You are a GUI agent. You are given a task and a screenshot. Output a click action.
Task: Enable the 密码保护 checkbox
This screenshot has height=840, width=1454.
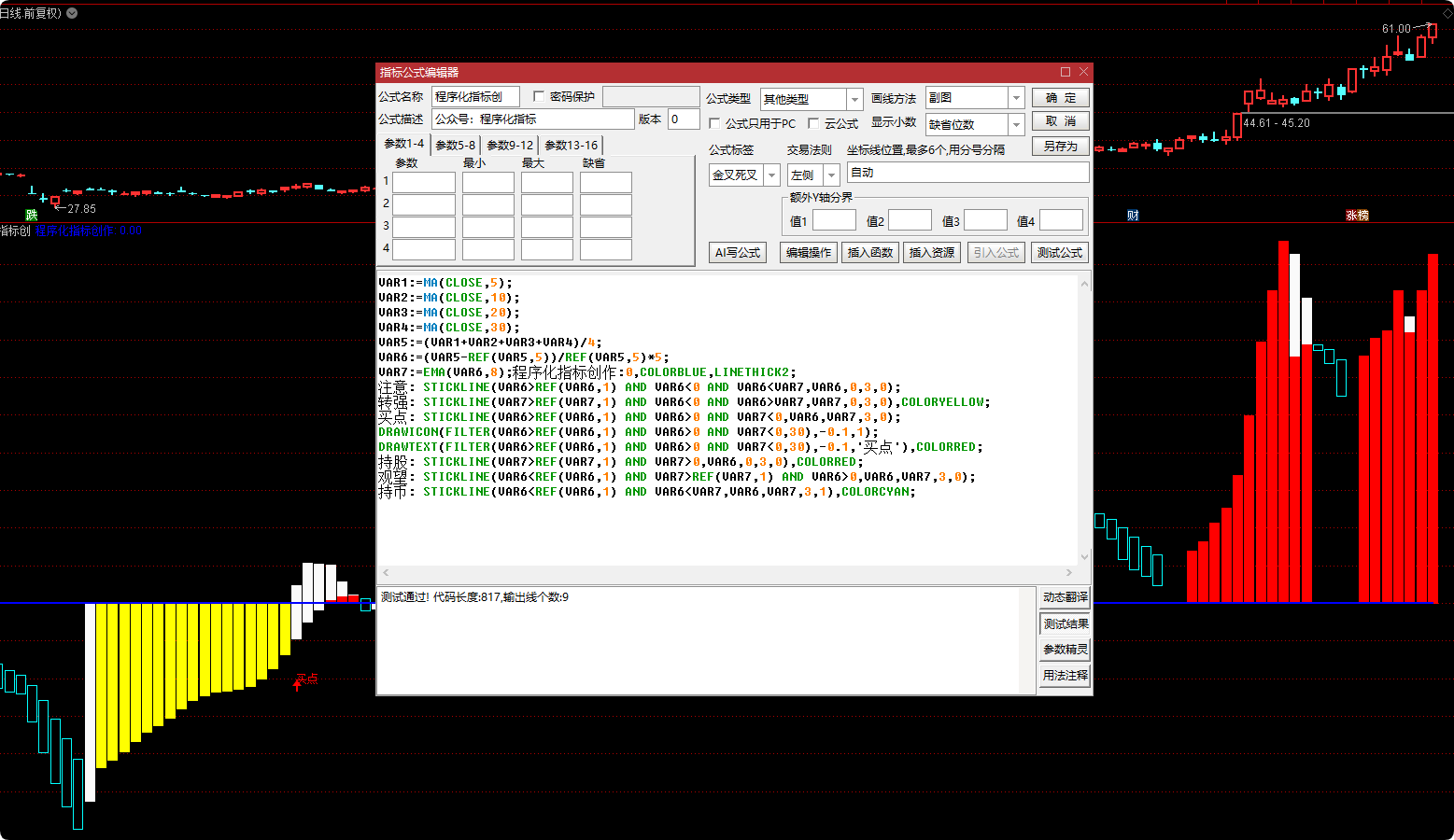click(x=539, y=96)
